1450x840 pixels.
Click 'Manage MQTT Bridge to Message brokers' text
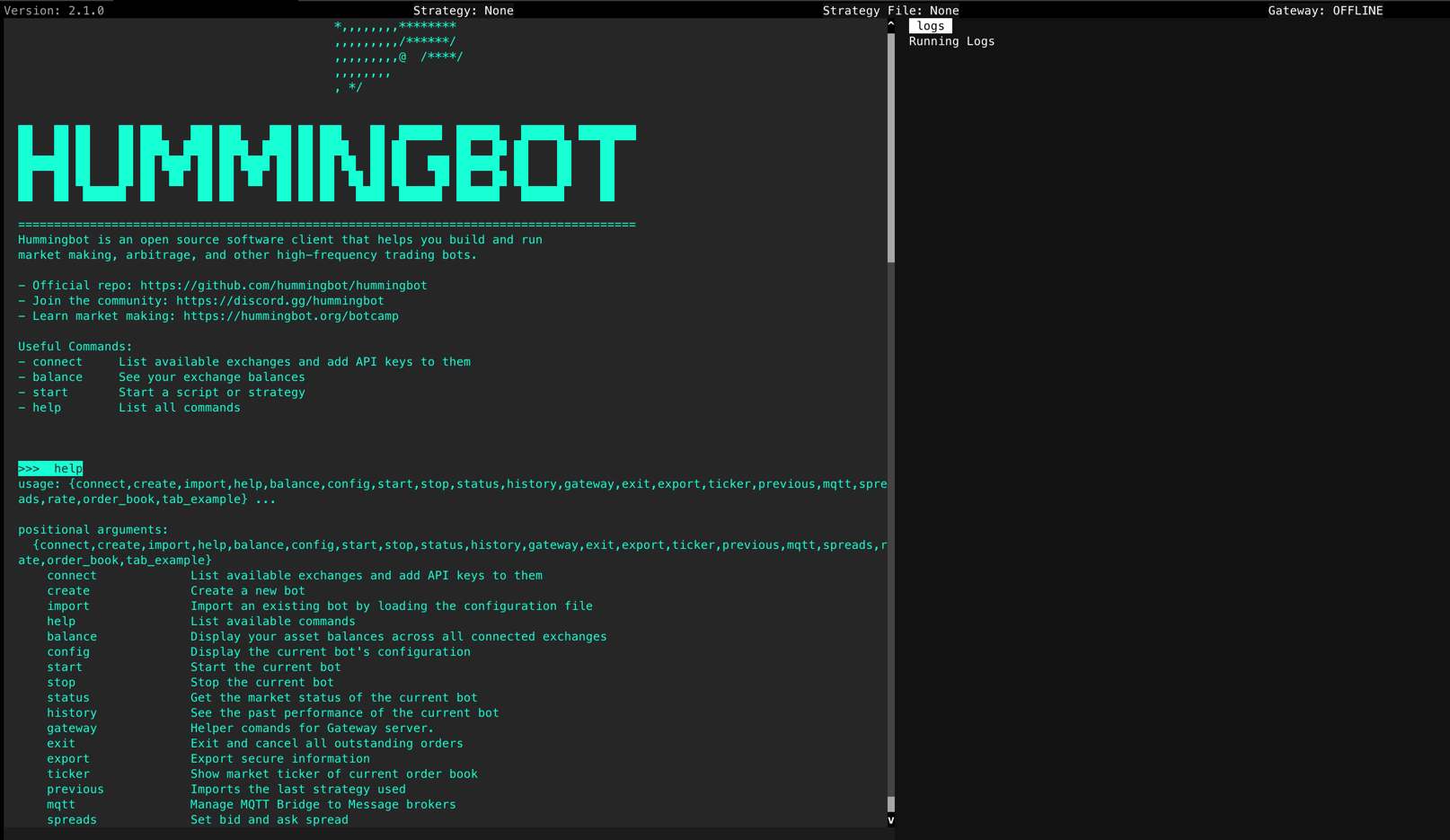coord(323,805)
